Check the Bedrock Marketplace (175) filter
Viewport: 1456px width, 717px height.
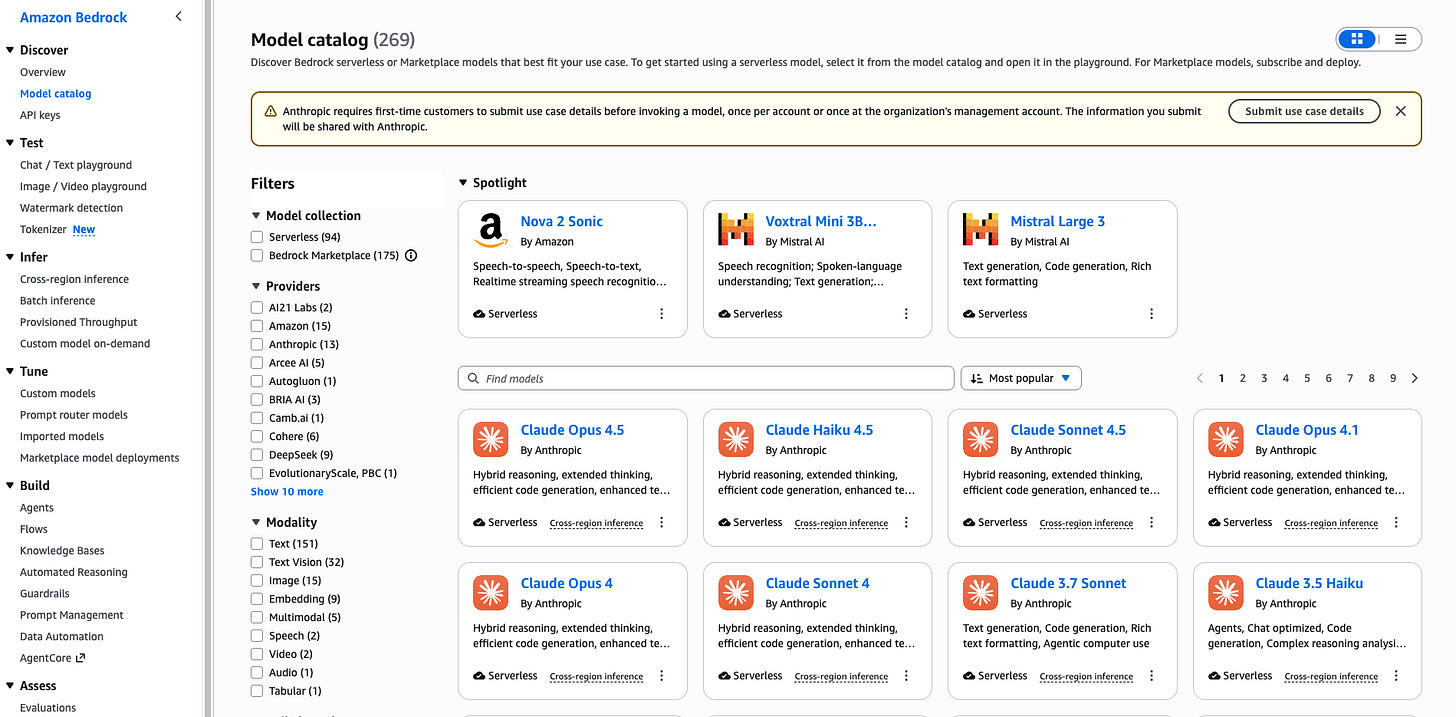click(257, 256)
